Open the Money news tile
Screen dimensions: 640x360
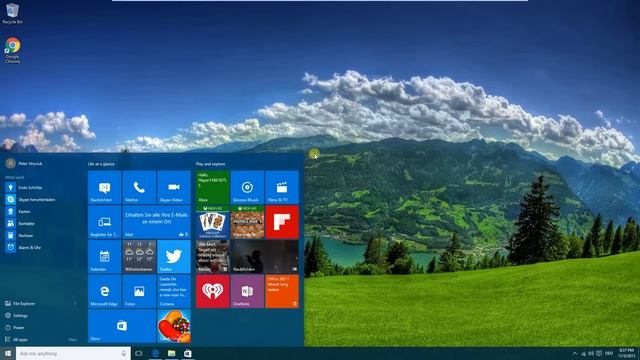212,256
